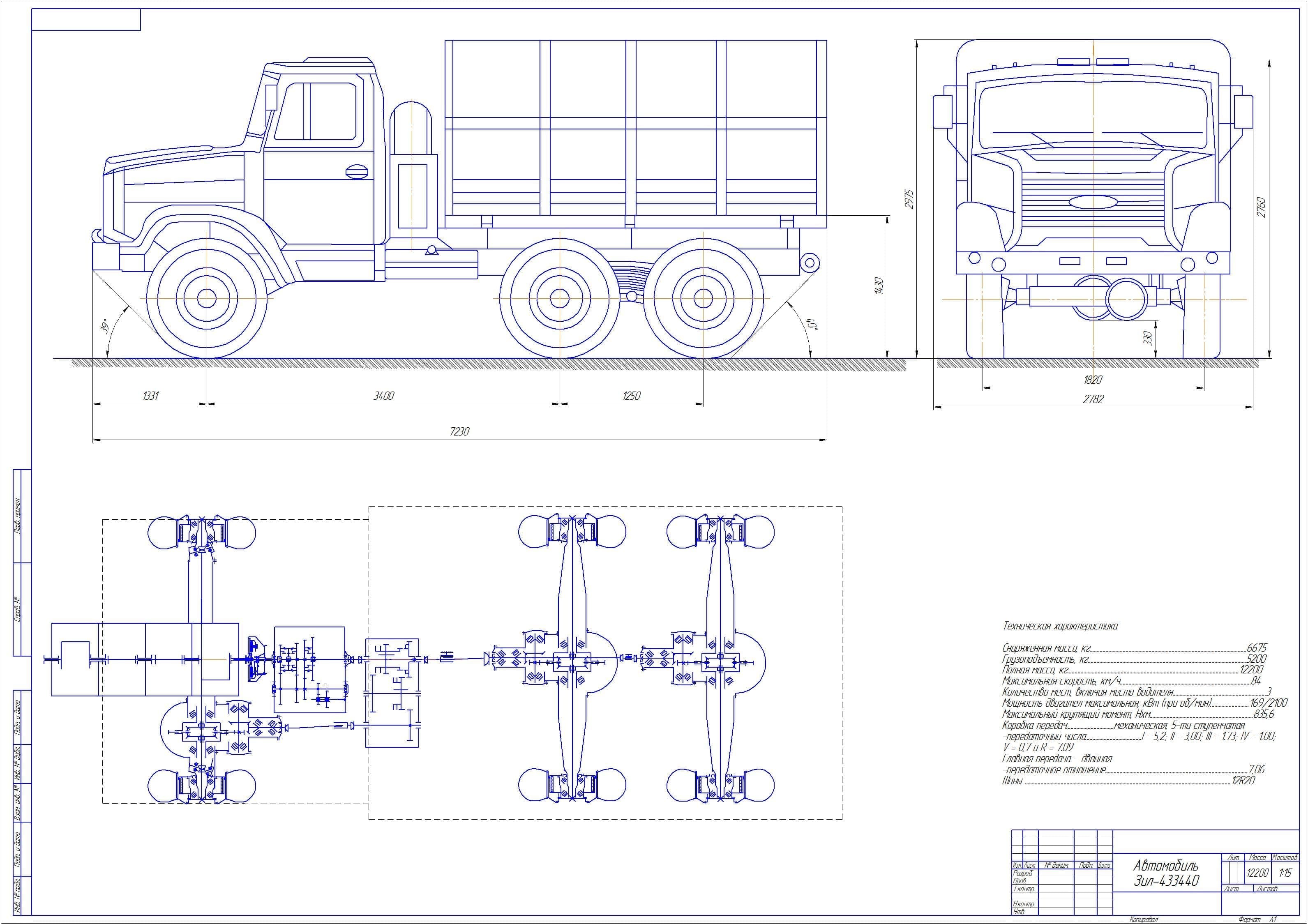Select the 'Полная масса, кг' specification line
The width and height of the screenshot is (1308, 924).
(1133, 670)
